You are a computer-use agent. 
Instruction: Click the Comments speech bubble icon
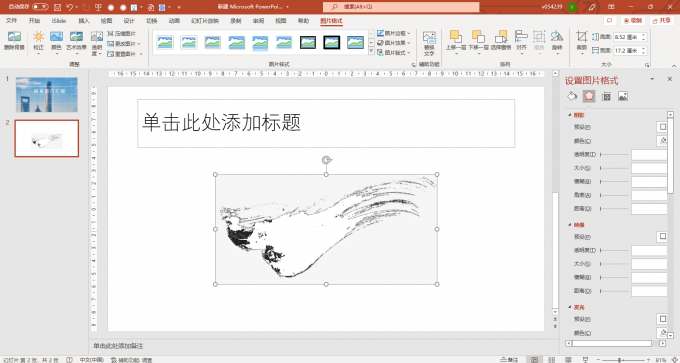[609, 20]
